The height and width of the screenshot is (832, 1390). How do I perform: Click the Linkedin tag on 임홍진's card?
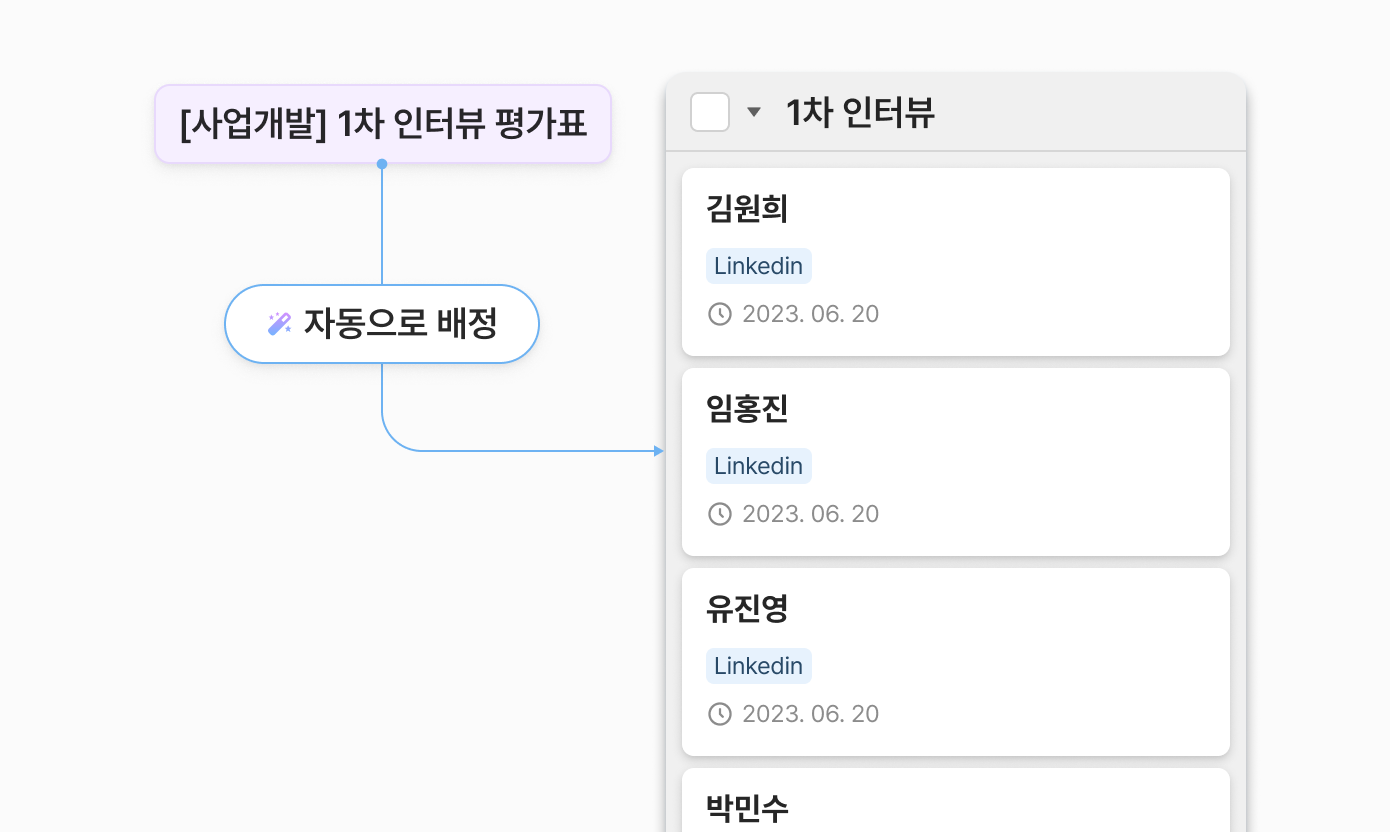758,466
